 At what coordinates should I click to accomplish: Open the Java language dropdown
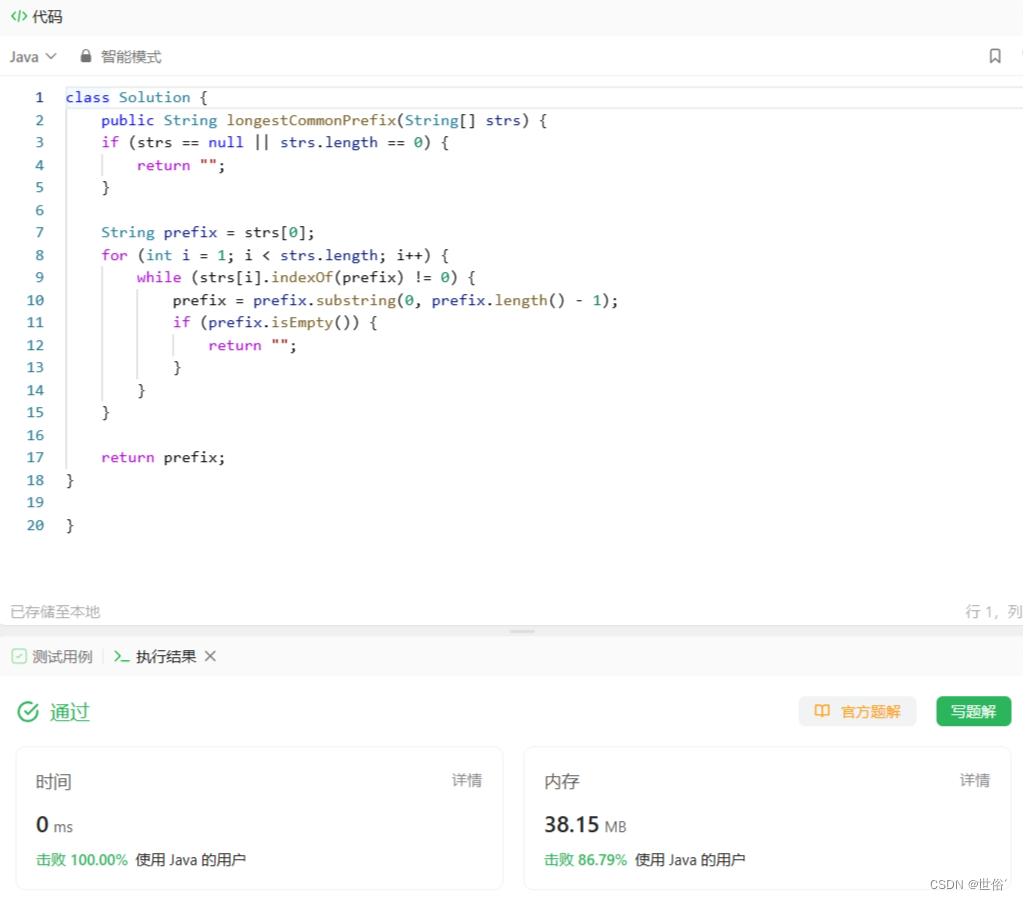click(33, 57)
